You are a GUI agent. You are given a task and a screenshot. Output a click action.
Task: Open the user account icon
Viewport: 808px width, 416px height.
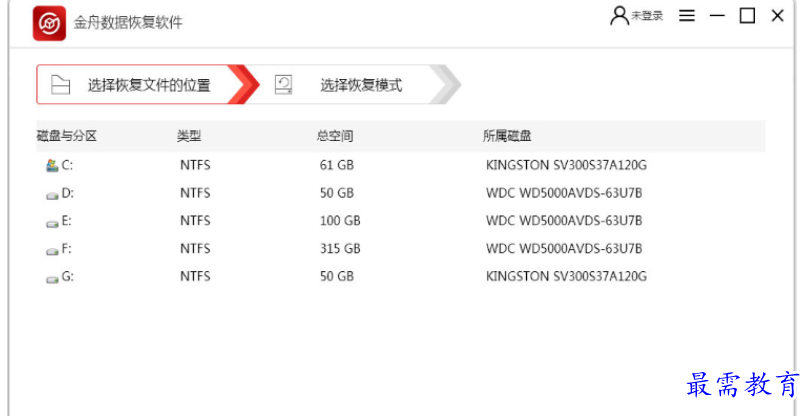(619, 16)
